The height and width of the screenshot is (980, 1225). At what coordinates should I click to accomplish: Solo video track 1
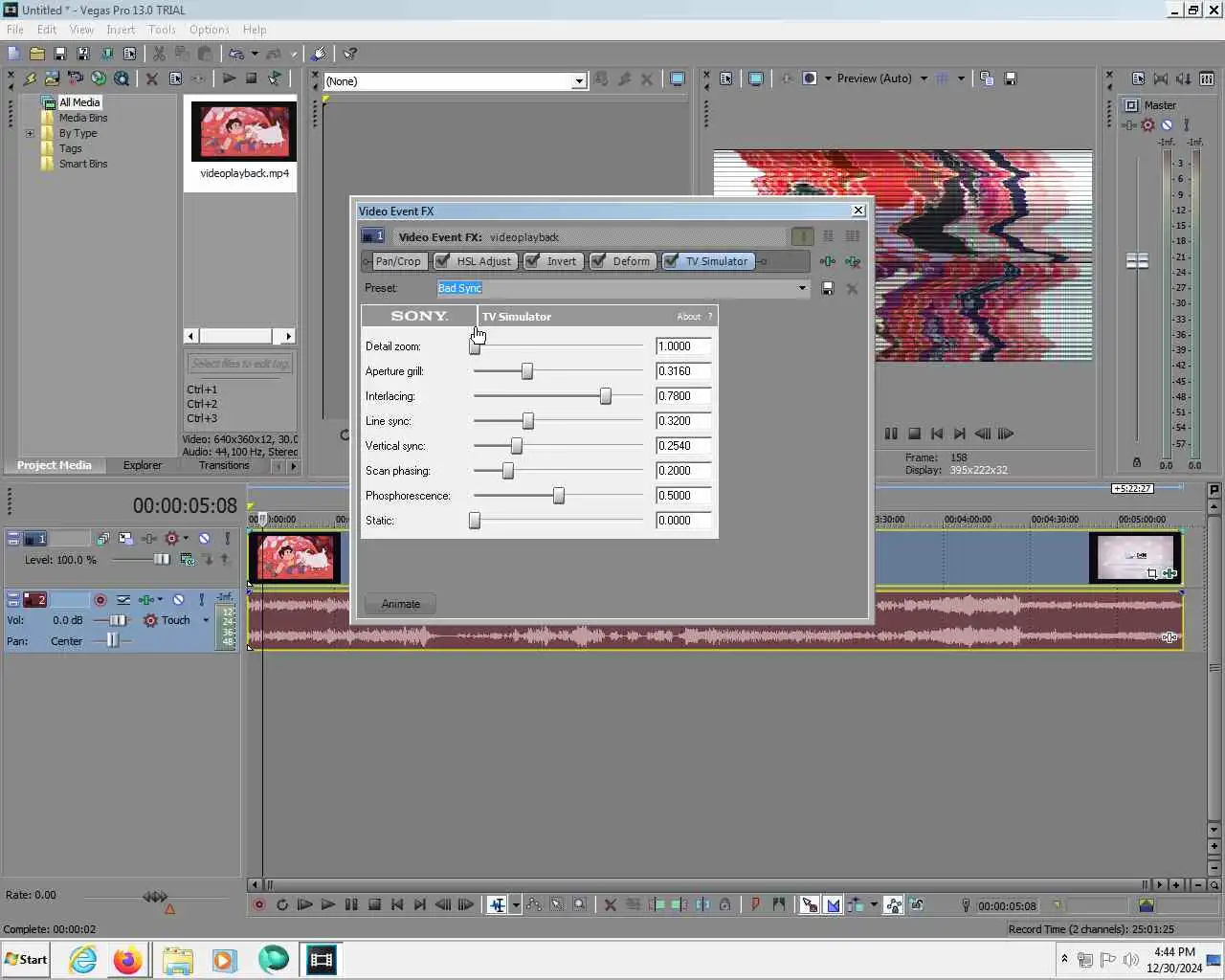(x=227, y=539)
